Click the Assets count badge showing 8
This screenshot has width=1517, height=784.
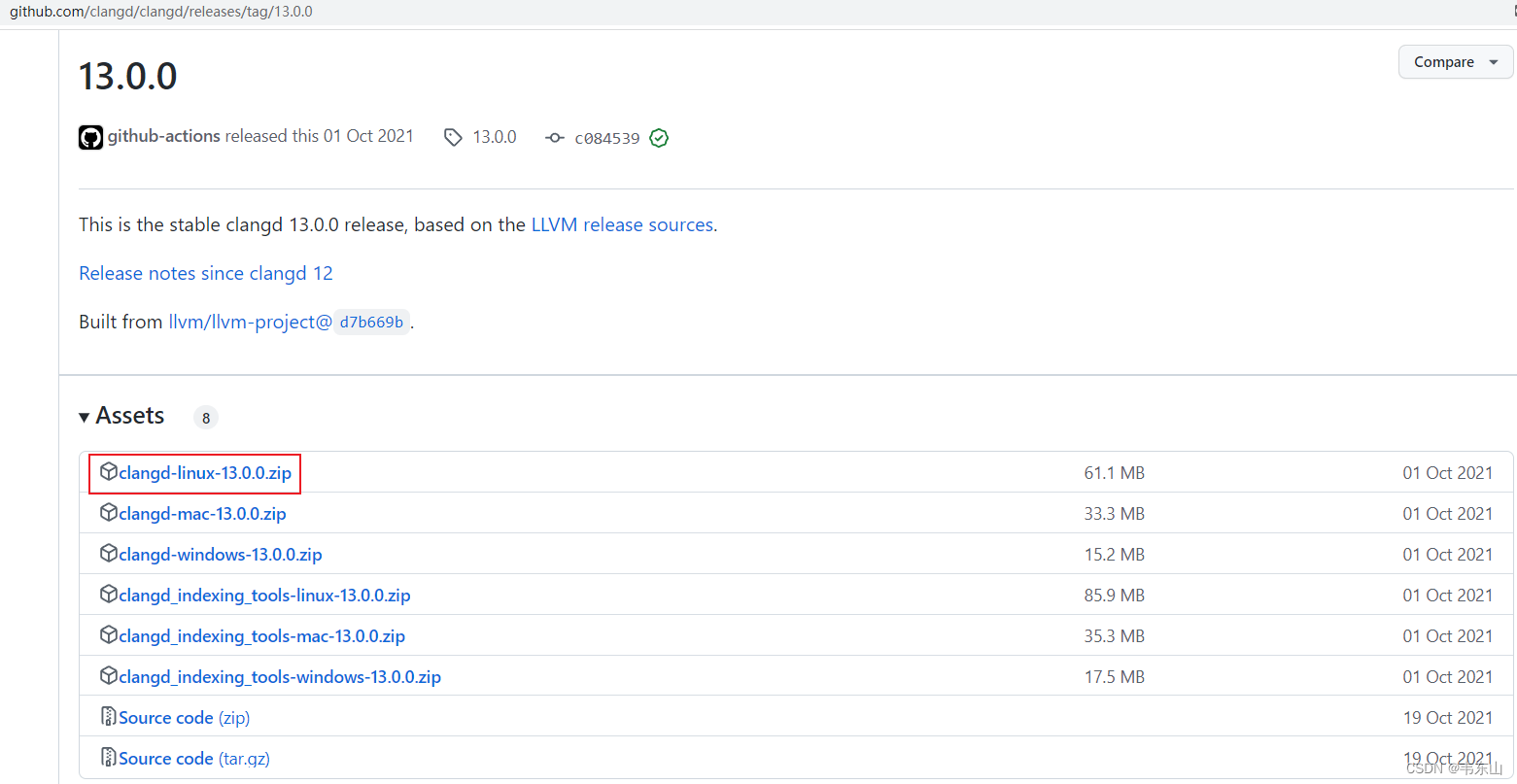click(x=206, y=418)
